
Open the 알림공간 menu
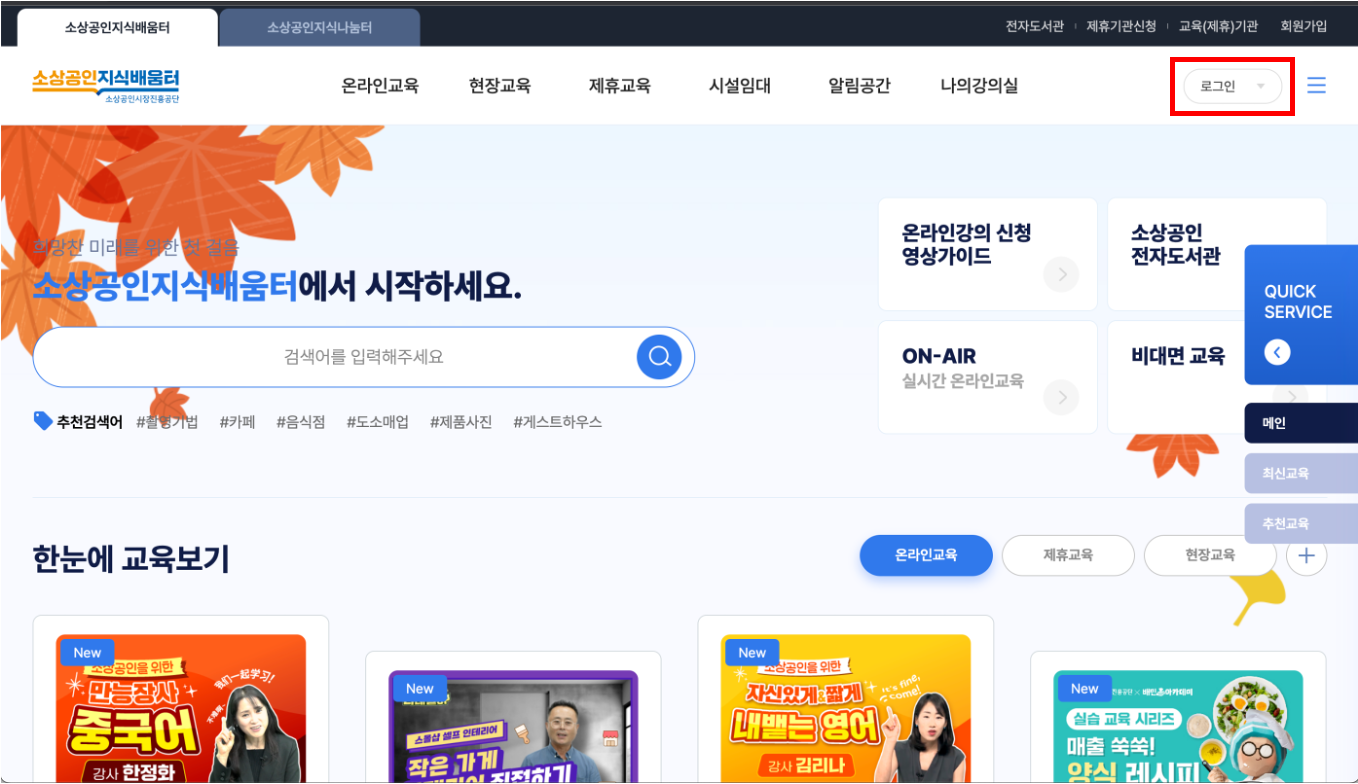pos(860,86)
